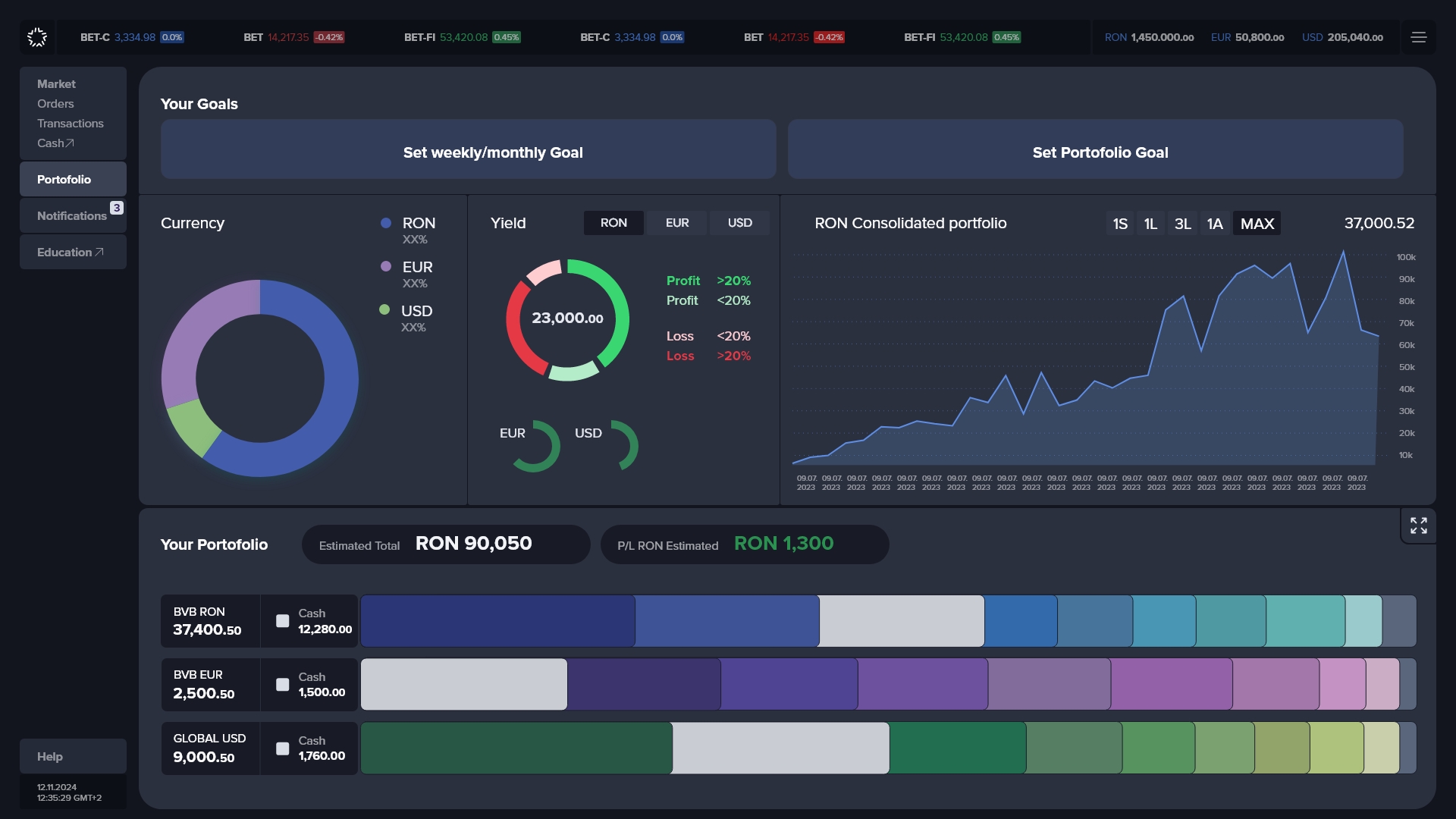Image resolution: width=1456 pixels, height=819 pixels.
Task: Click the starburst logo icon
Action: click(x=37, y=37)
